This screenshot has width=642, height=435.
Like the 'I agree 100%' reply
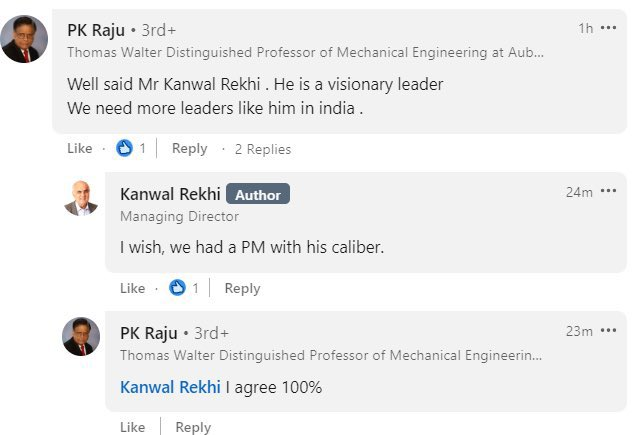(132, 427)
